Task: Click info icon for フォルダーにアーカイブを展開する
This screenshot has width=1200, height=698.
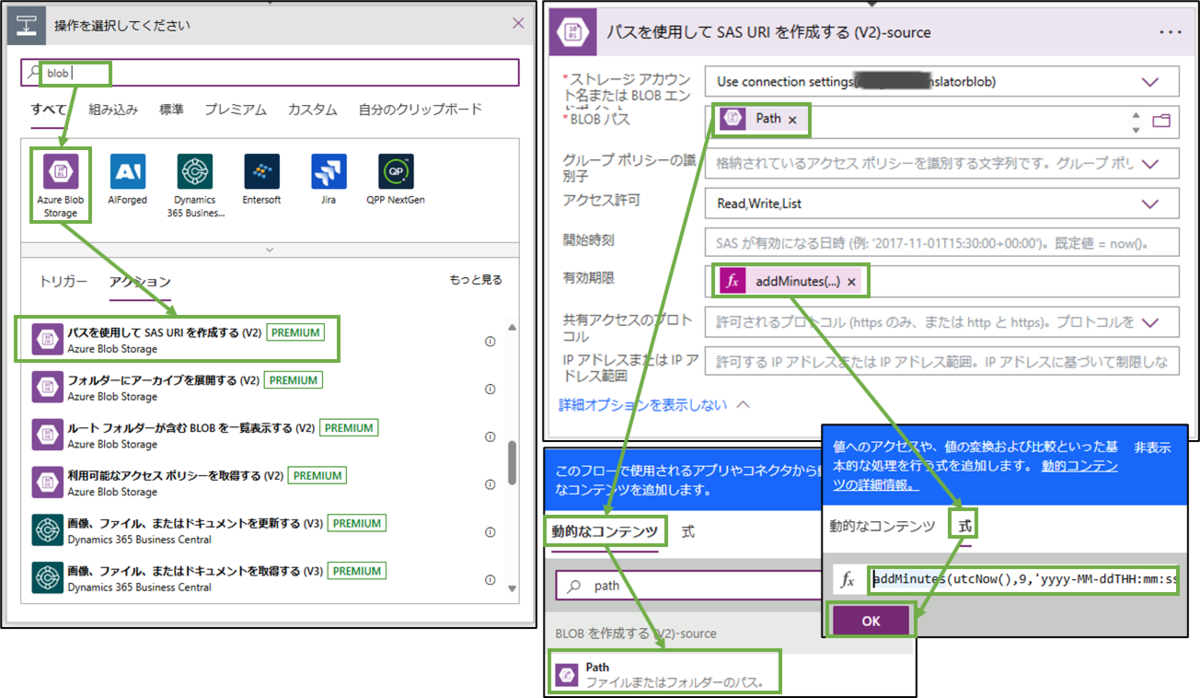Action: (x=490, y=389)
